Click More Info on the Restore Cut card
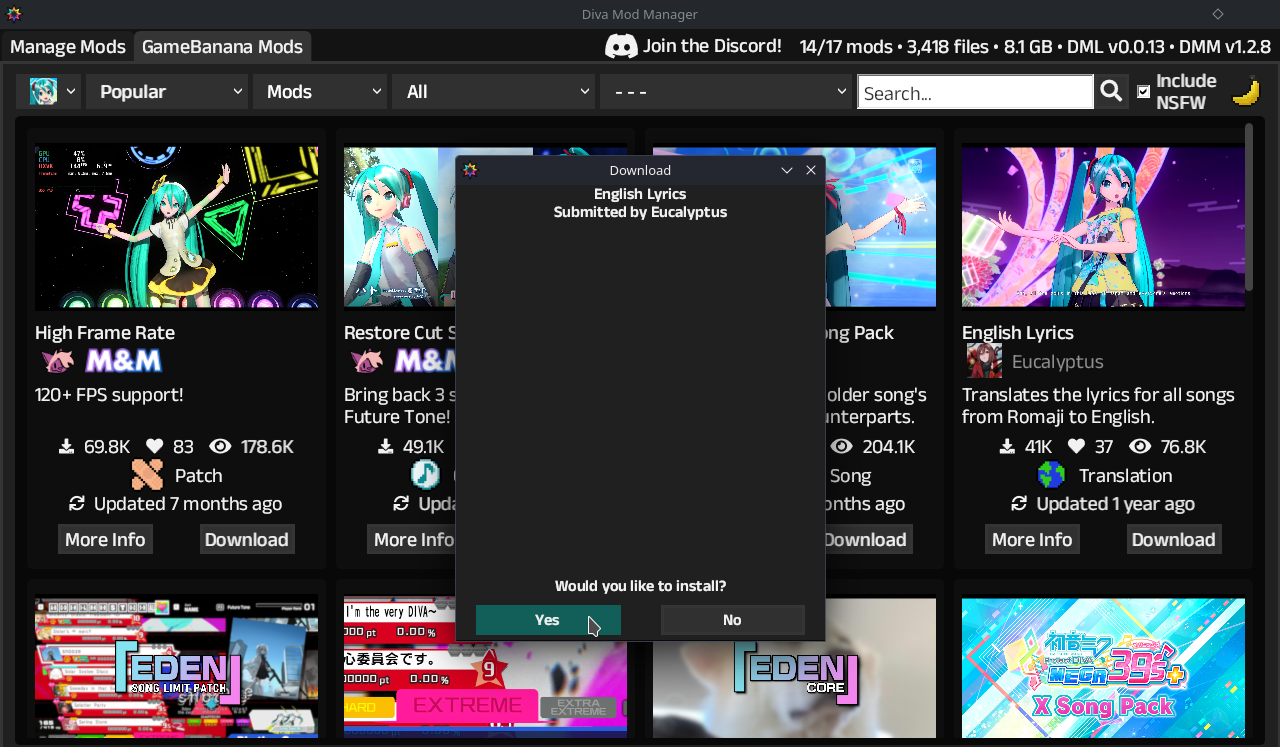This screenshot has width=1280, height=747. [x=412, y=539]
